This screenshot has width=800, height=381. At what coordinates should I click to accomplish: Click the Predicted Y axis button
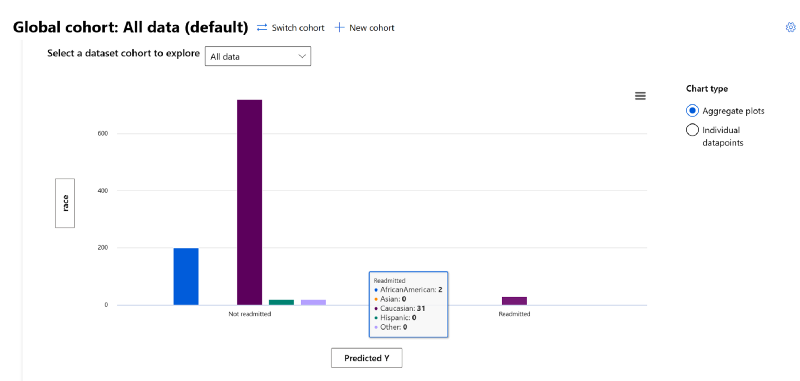366,358
